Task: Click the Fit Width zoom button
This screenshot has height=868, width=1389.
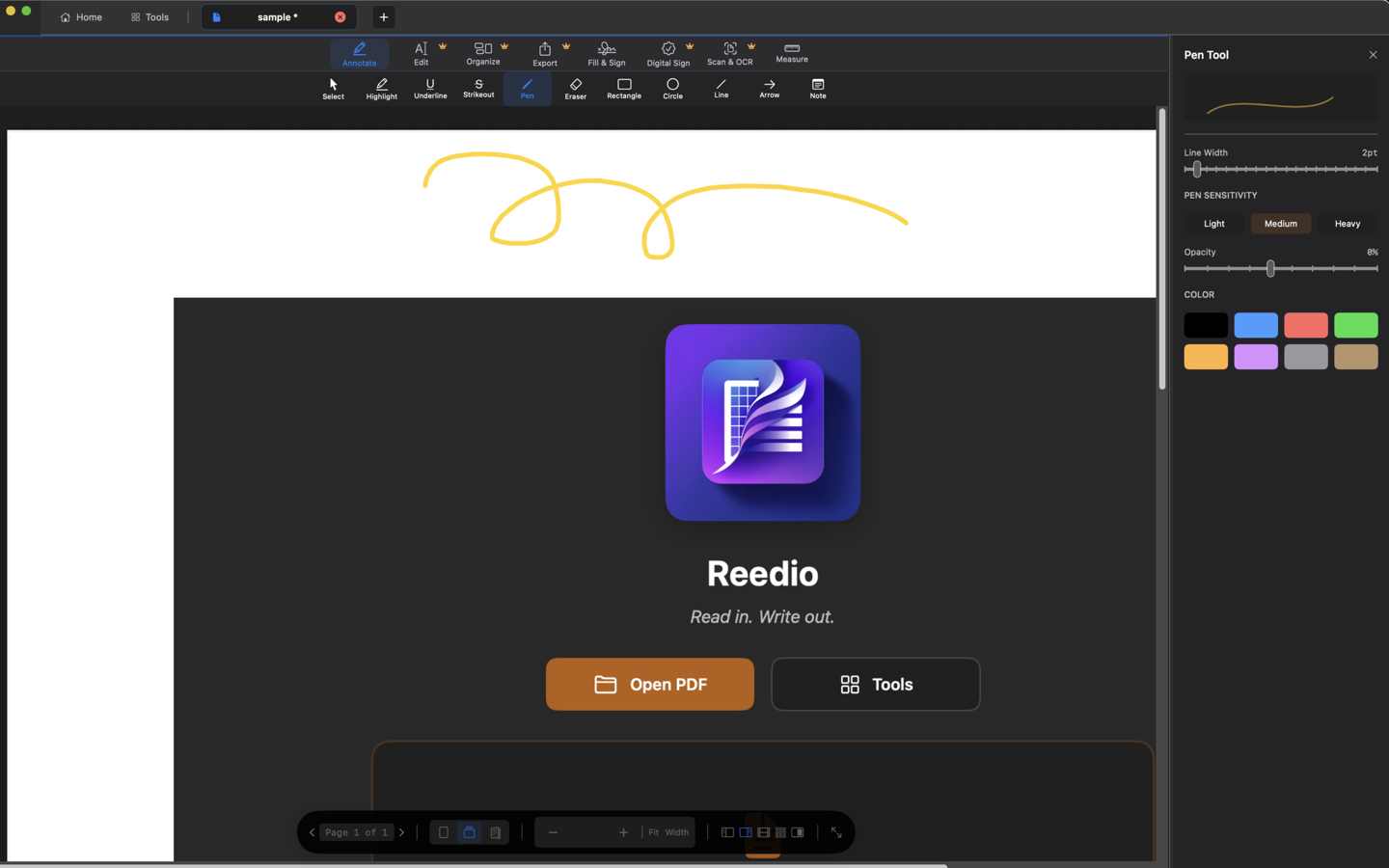Action: 667,832
